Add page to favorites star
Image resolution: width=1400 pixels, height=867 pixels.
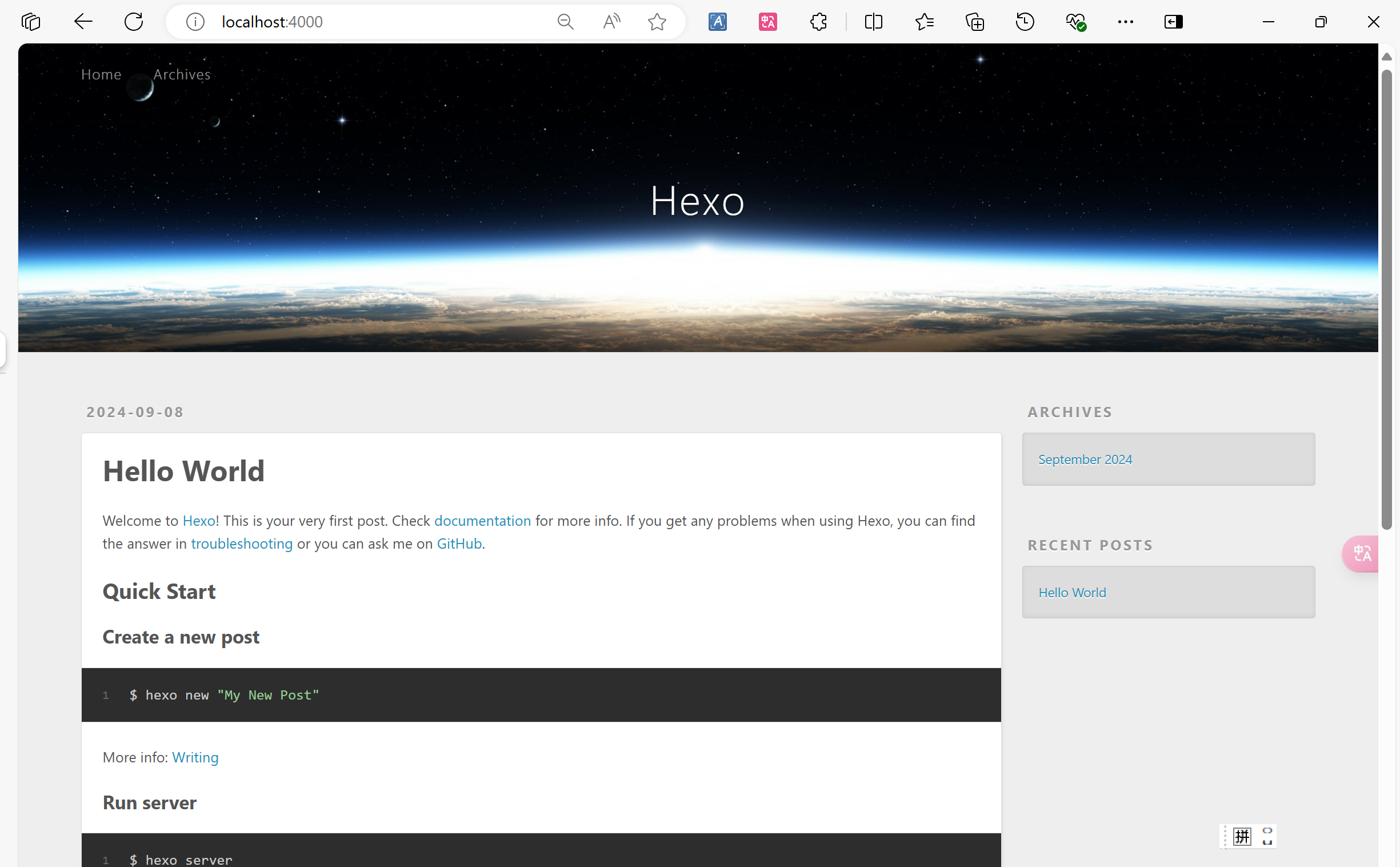(657, 22)
